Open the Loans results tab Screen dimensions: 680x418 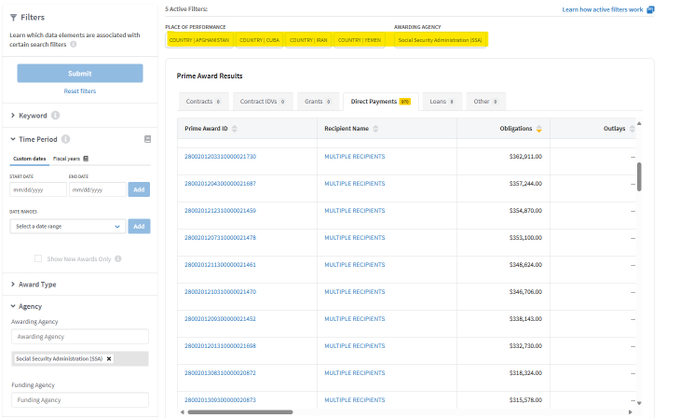click(x=442, y=101)
